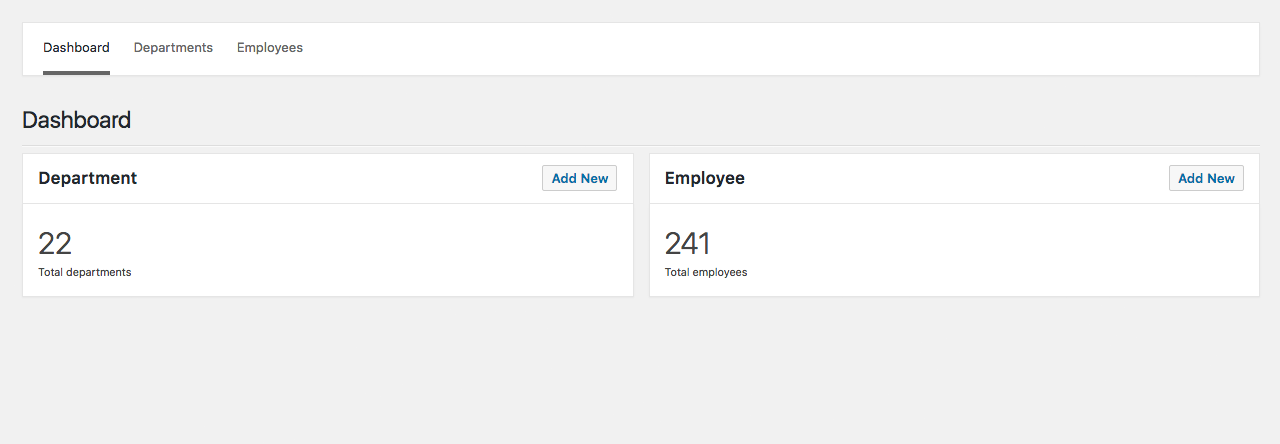Click Employee card header between title and button
The width and height of the screenshot is (1280, 444).
coord(950,178)
